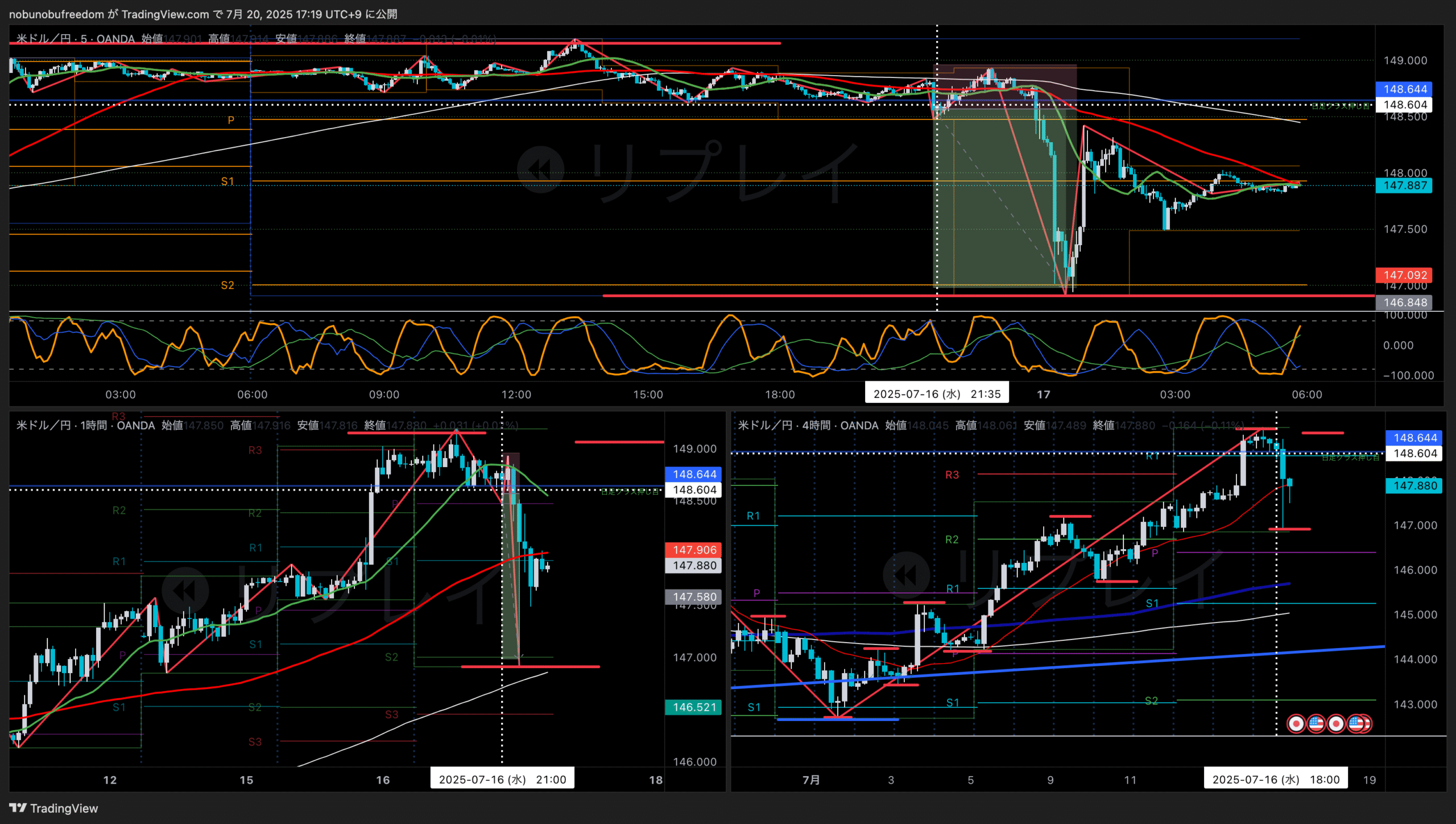Click the green 146.521 price label on 1-hour chart
Image resolution: width=1456 pixels, height=824 pixels.
tap(693, 707)
